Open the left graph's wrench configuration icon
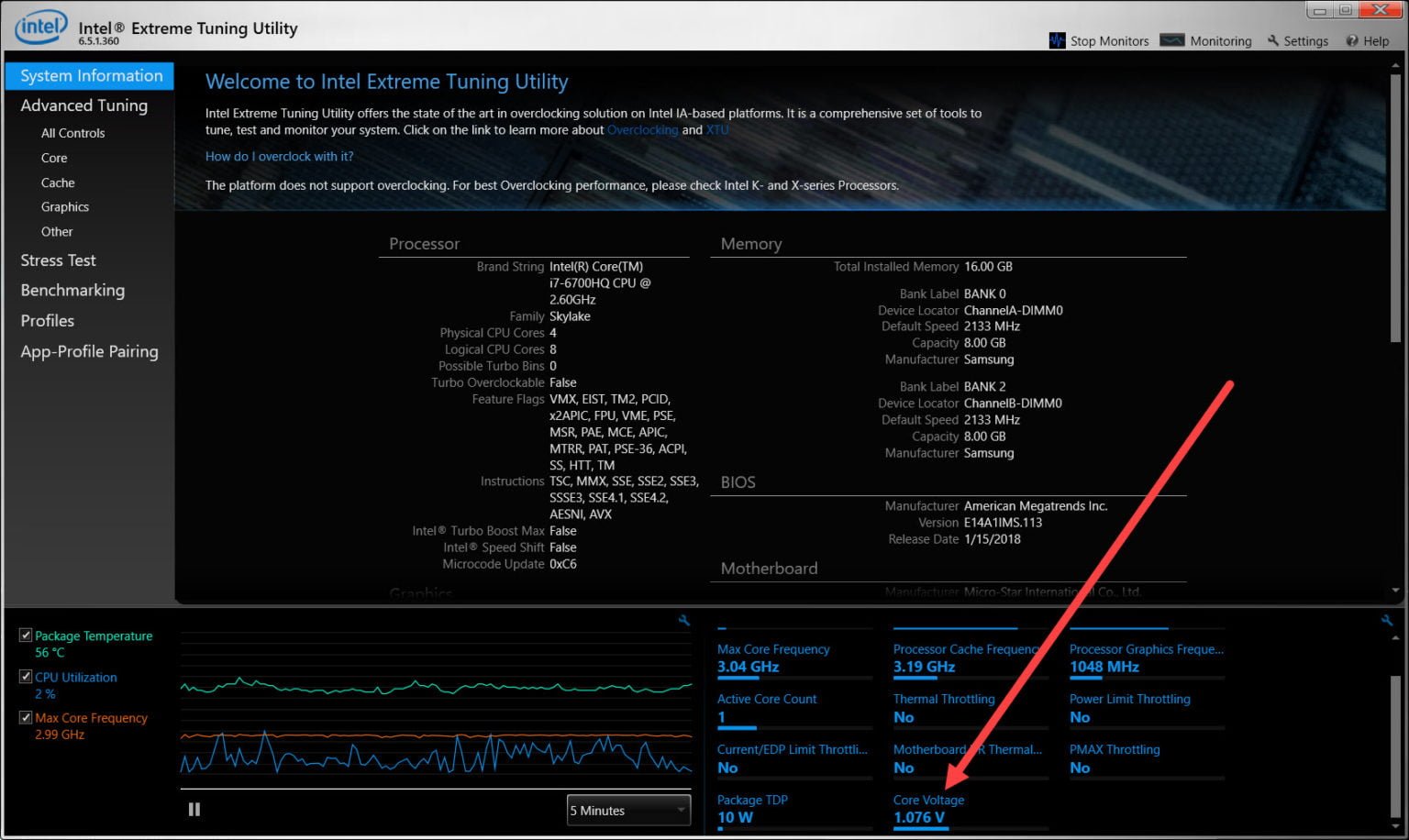The image size is (1409, 840). pos(683,620)
